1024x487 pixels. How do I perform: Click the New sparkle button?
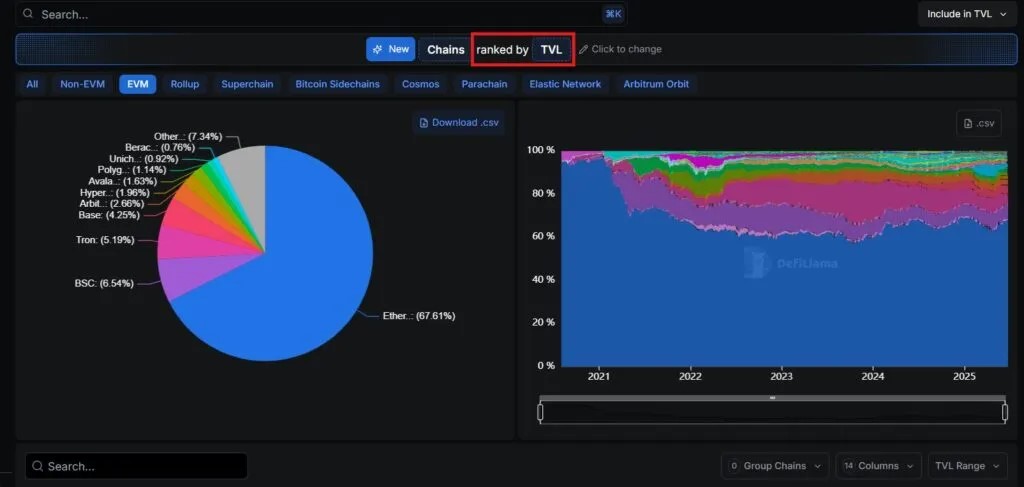pyautogui.click(x=391, y=49)
